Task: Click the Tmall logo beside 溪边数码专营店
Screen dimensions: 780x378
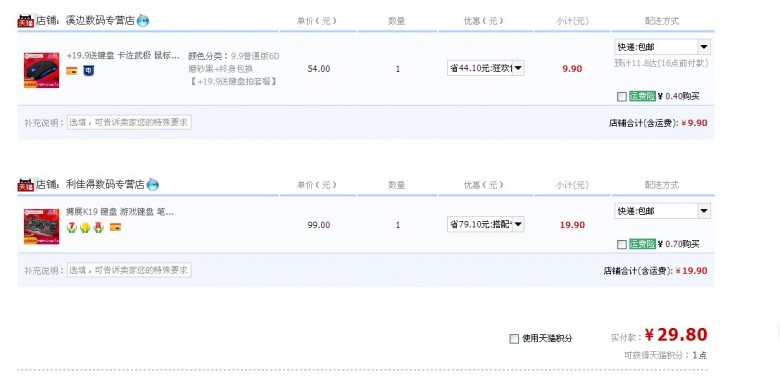Action: point(26,21)
